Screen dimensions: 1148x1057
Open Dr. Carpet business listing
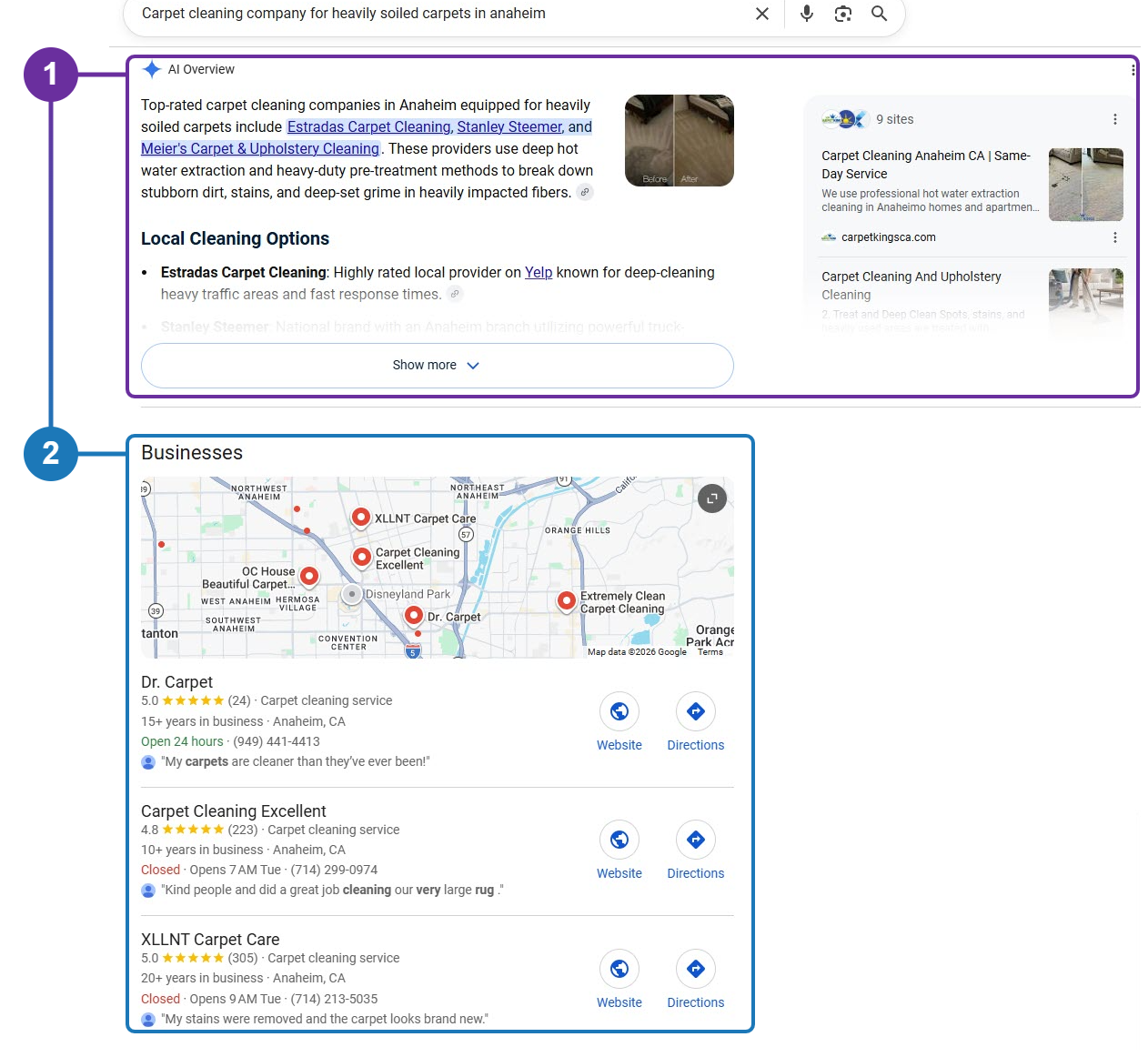176,682
